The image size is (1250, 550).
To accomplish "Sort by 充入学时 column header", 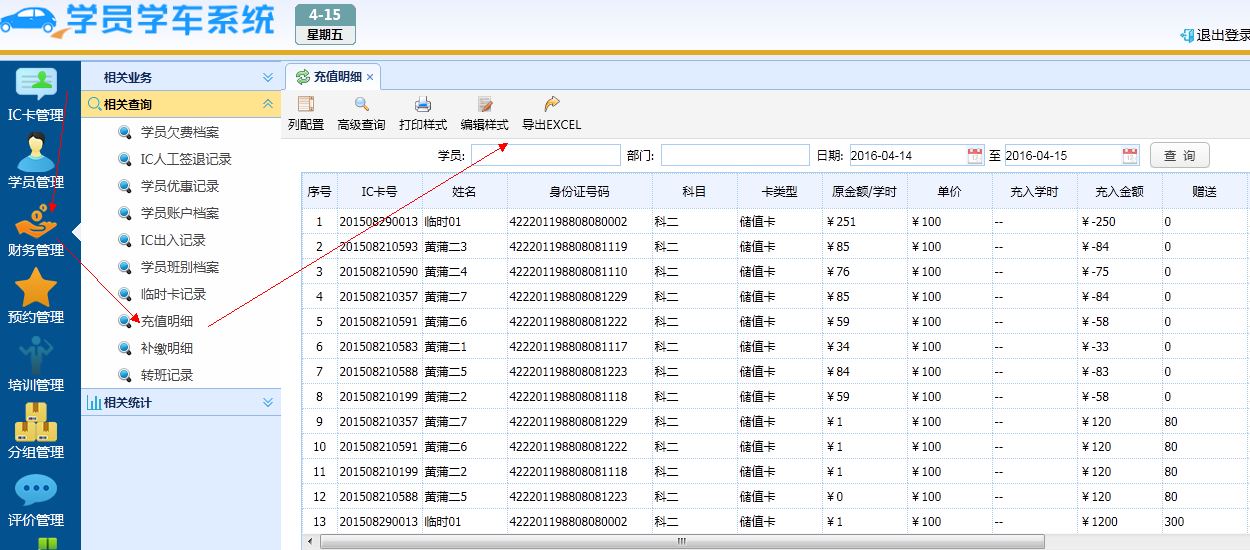I will tap(1034, 191).
